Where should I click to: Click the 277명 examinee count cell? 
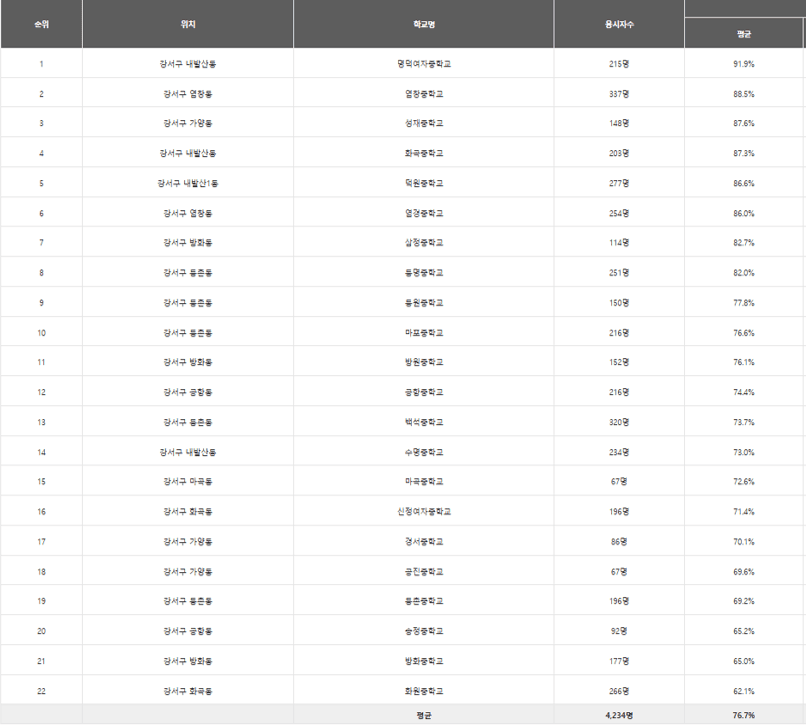[619, 183]
